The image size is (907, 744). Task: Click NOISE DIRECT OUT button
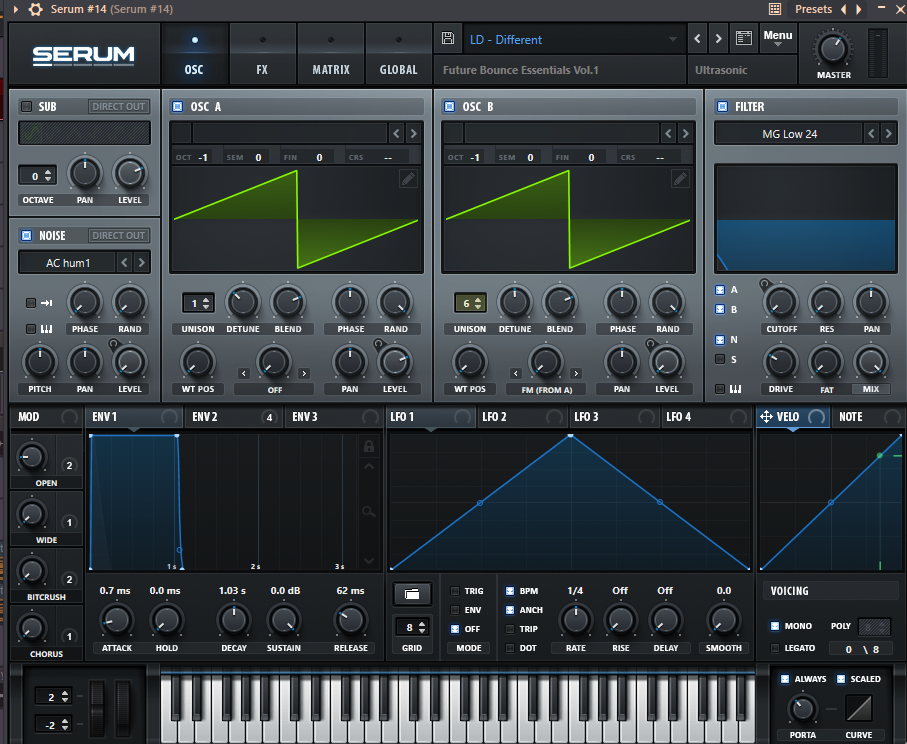point(119,235)
